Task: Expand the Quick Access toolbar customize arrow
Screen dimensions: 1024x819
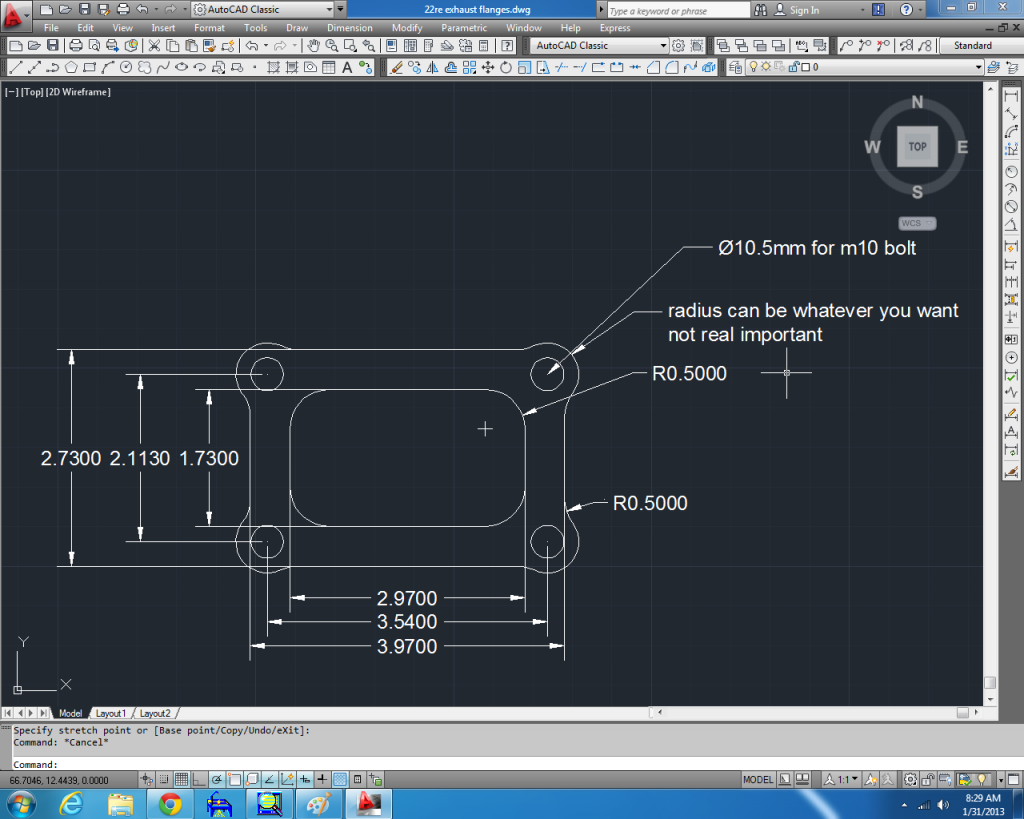Action: (340, 9)
